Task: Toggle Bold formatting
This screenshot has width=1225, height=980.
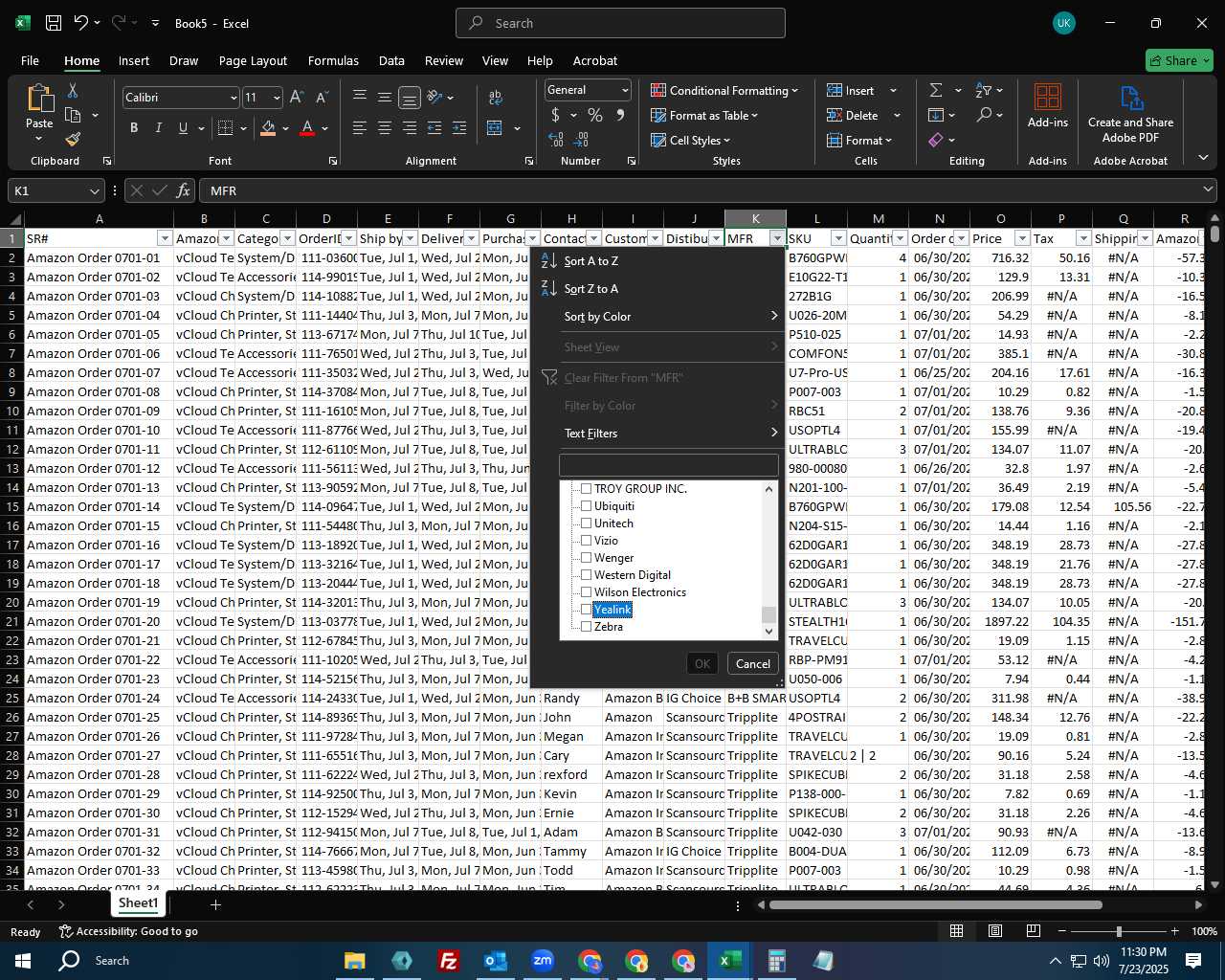Action: point(134,127)
